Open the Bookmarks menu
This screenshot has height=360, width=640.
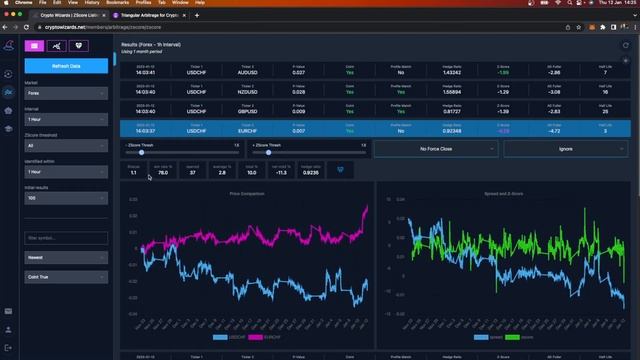tap(118, 2)
